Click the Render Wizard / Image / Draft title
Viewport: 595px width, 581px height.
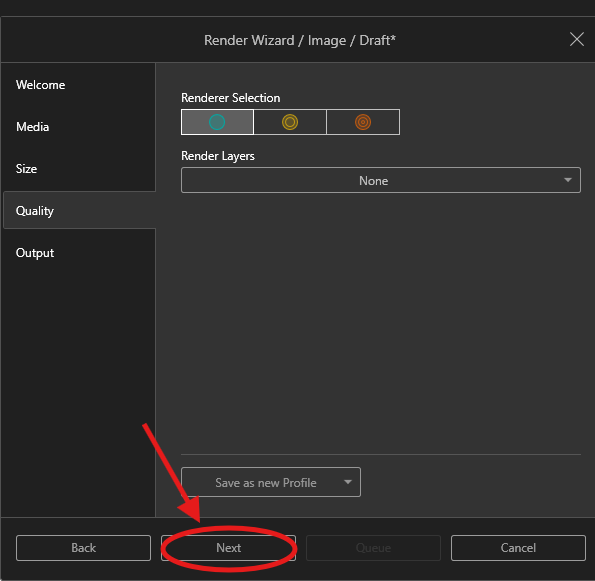300,40
